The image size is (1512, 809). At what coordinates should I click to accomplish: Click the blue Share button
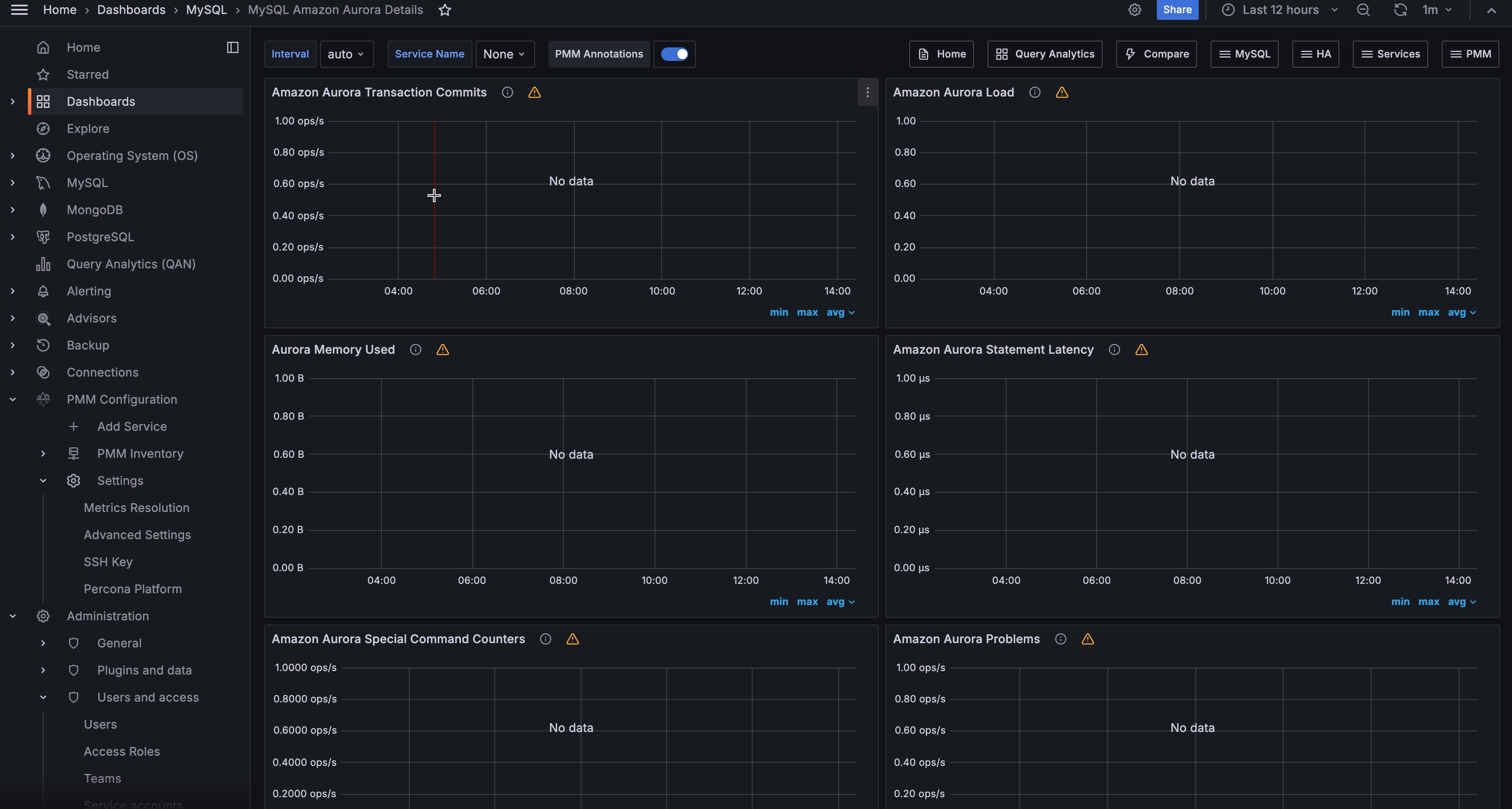1177,10
